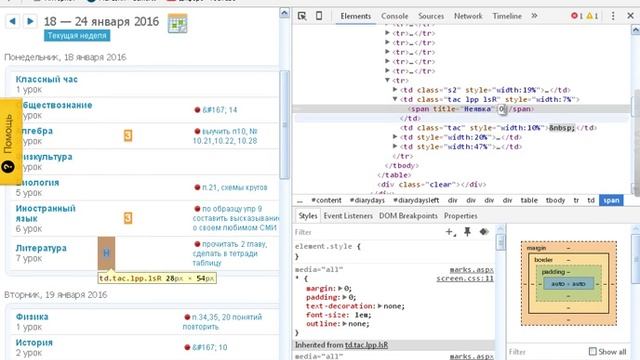Go to previous week arrow

tap(12, 21)
